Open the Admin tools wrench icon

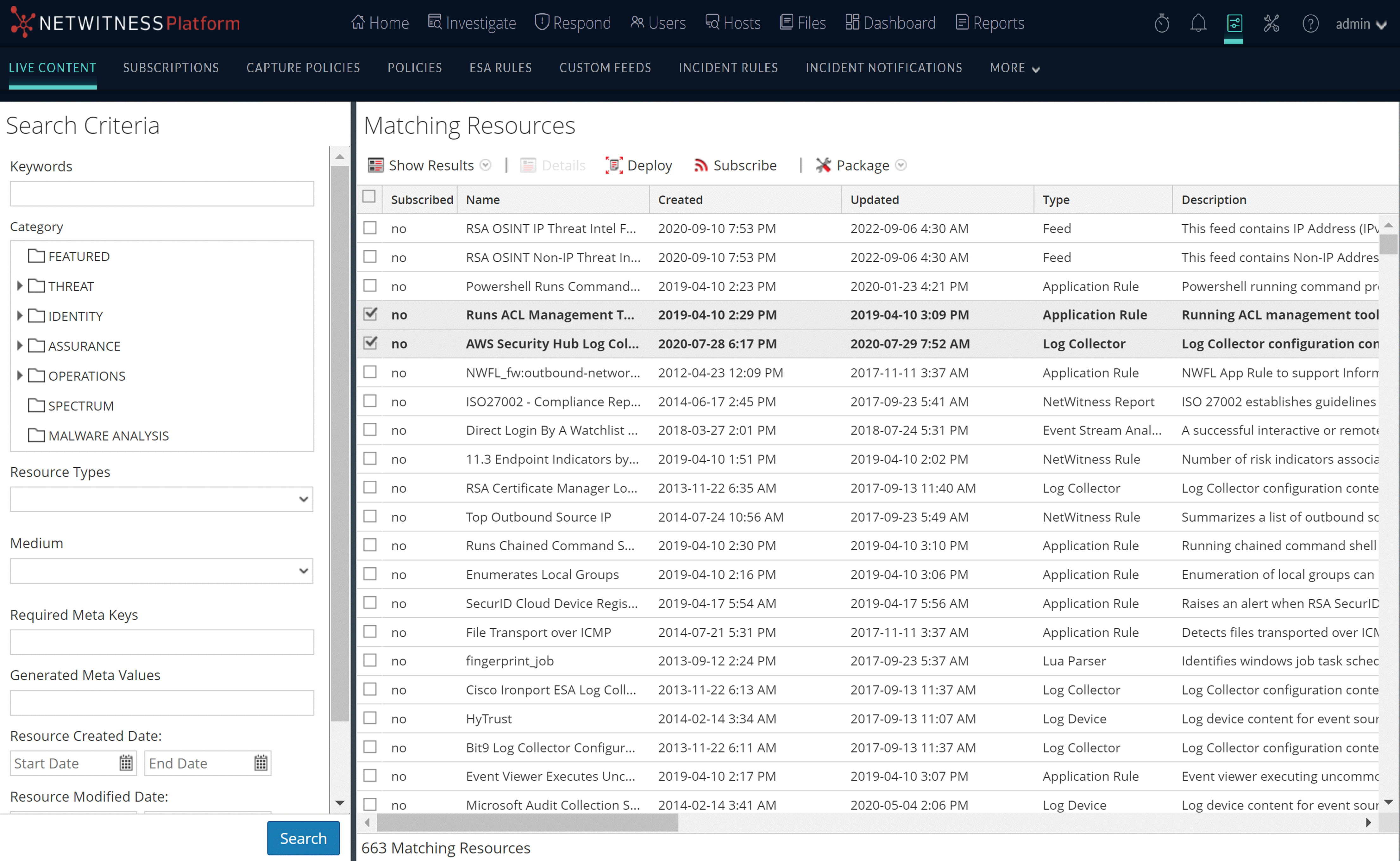point(1271,23)
